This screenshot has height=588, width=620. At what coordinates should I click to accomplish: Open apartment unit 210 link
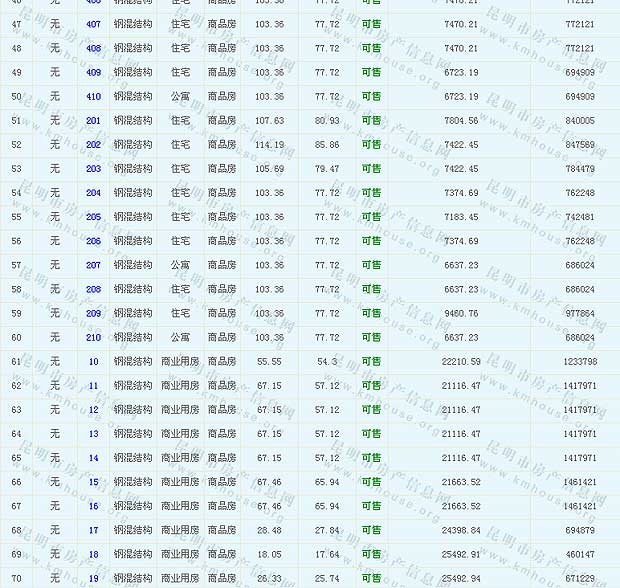click(x=93, y=337)
